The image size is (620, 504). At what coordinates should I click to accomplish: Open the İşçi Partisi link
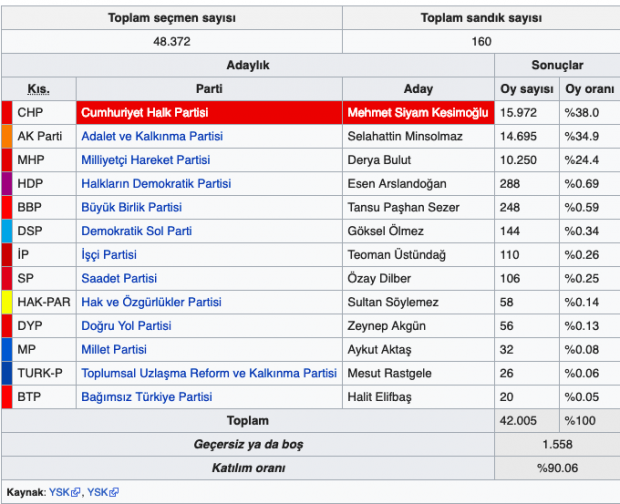coord(109,255)
